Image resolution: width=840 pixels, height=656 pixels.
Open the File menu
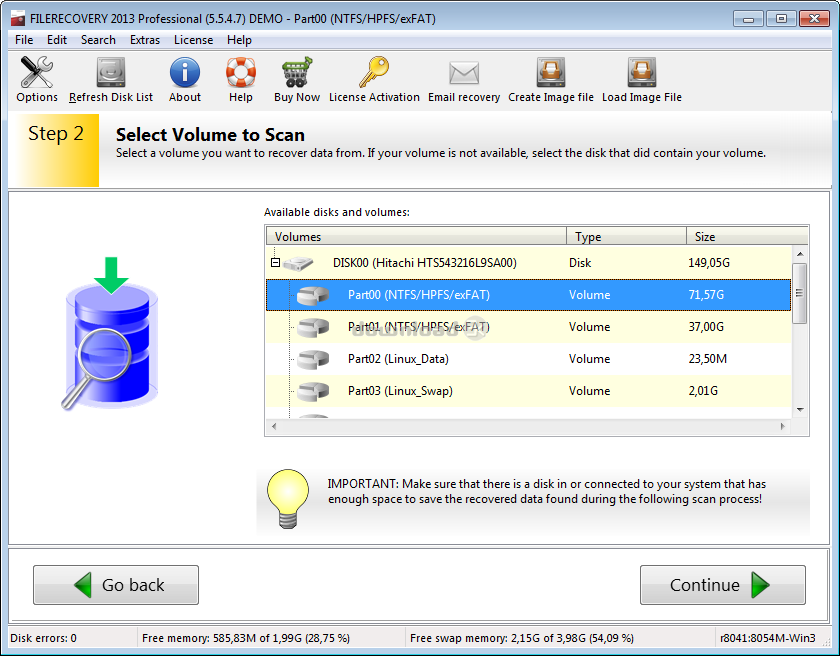click(24, 40)
